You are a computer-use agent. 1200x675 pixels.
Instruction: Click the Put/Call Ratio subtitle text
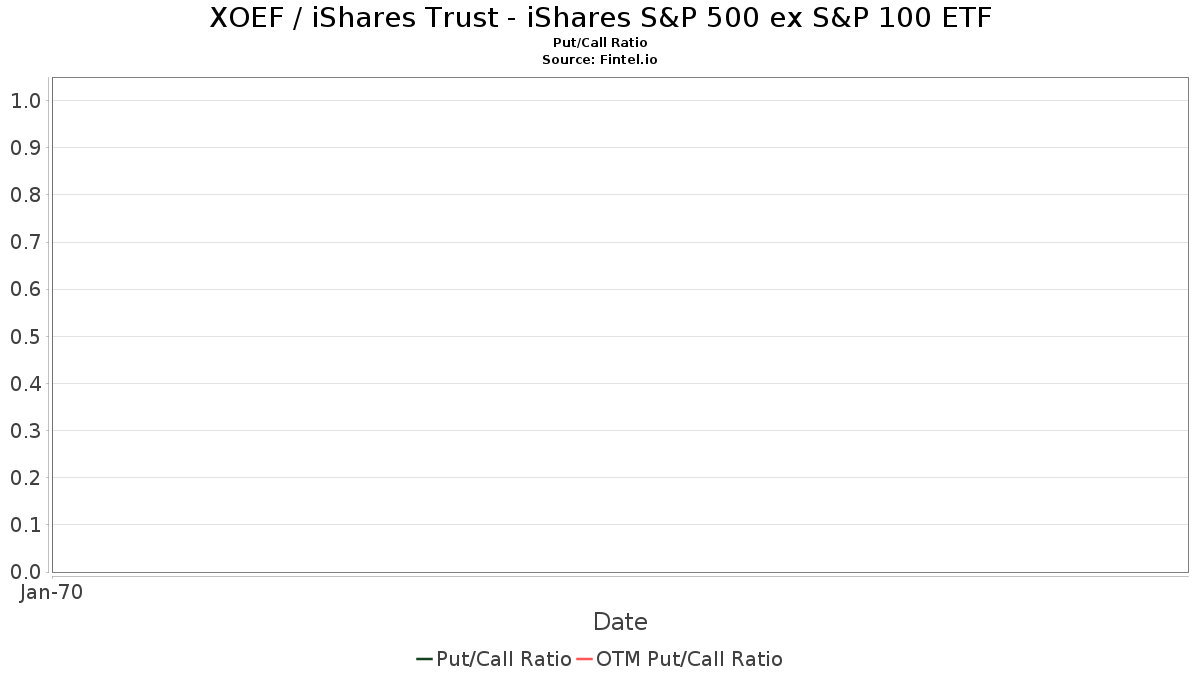[600, 43]
